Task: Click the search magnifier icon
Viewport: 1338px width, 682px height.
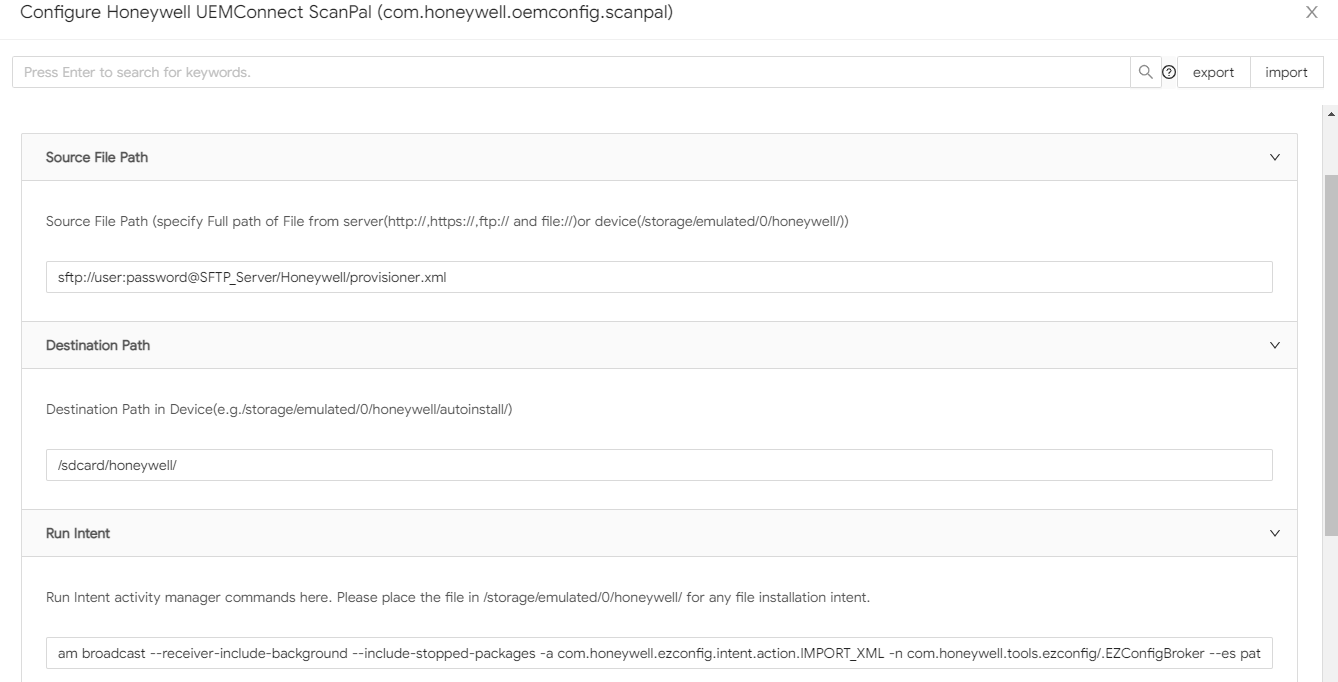Action: [x=1146, y=72]
